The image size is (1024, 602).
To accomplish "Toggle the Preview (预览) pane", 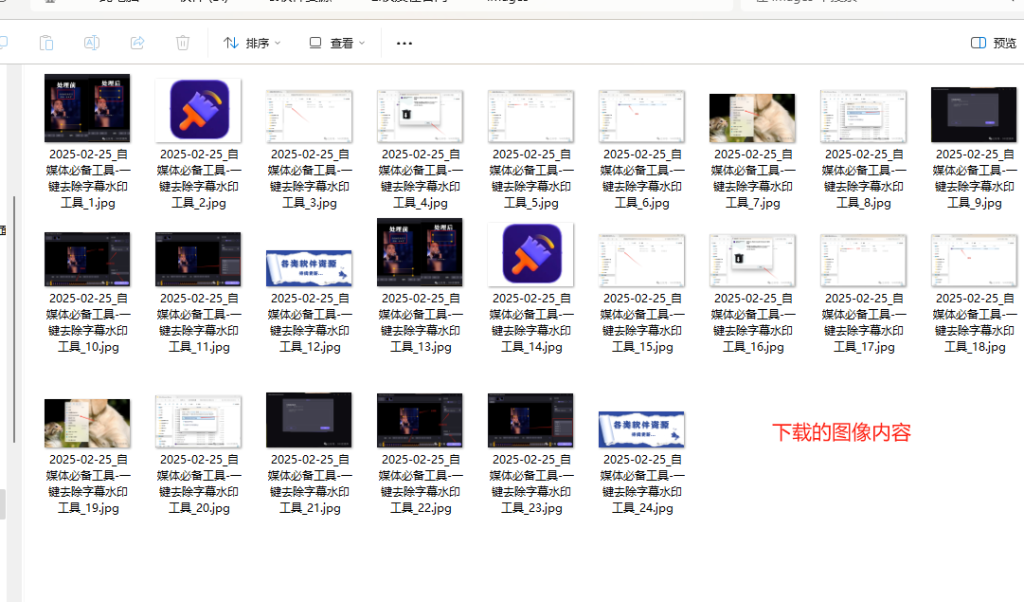I will click(x=993, y=43).
